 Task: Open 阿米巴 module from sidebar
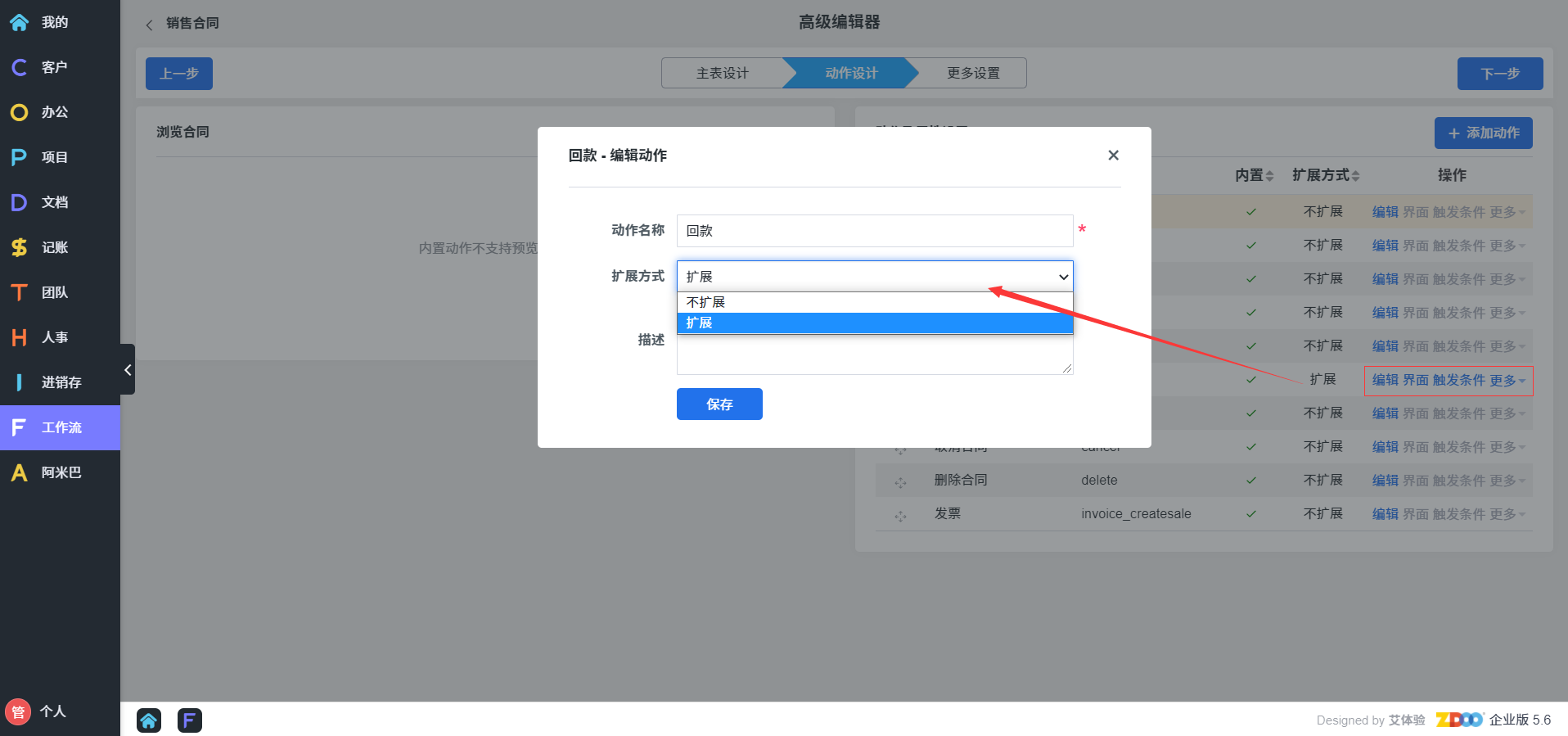60,472
